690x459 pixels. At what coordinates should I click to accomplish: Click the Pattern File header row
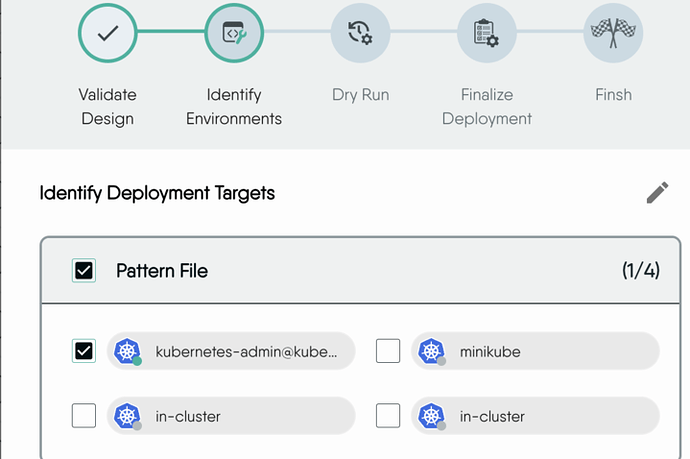tap(360, 270)
